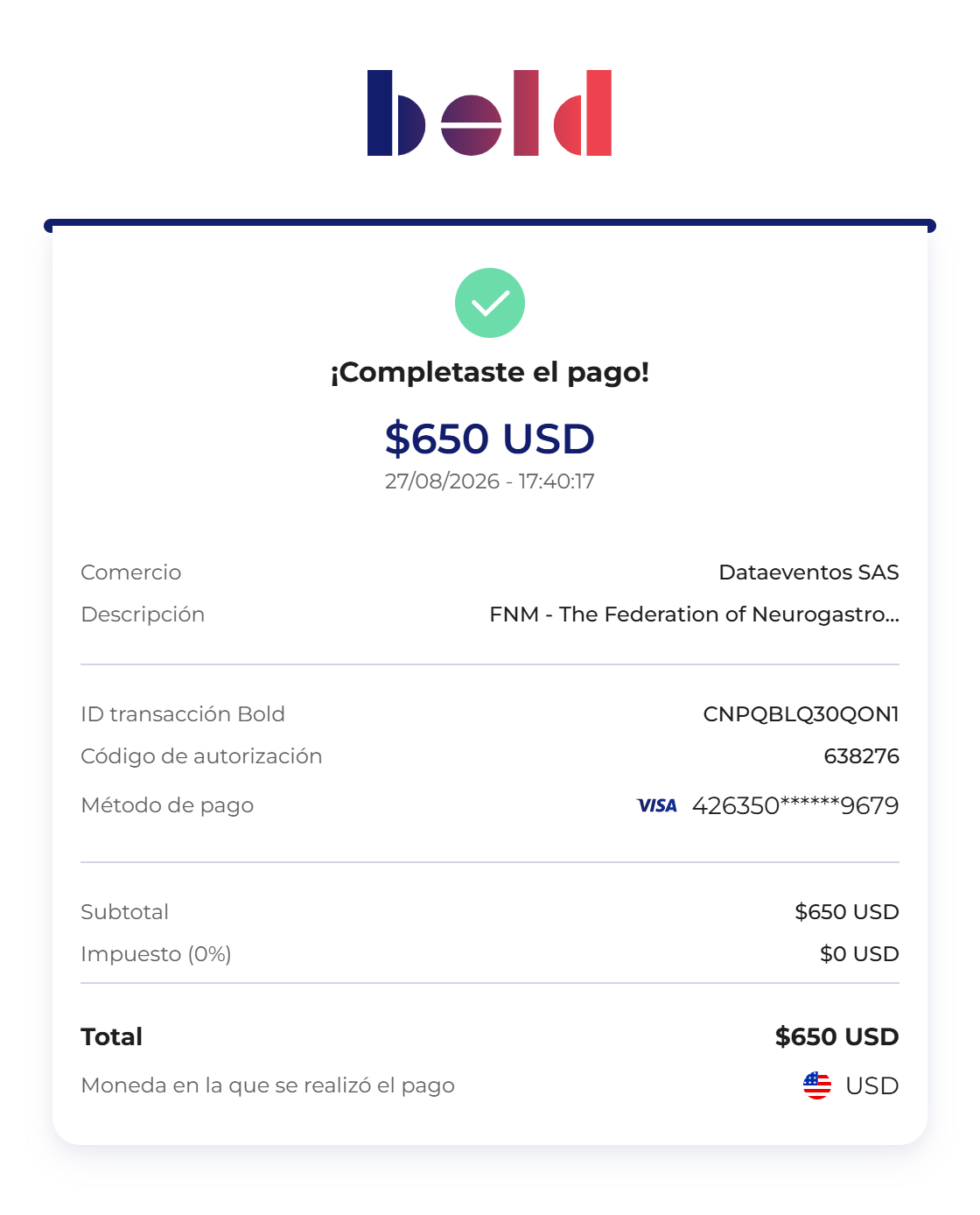The width and height of the screenshot is (980, 1215).
Task: Click the US flag currency icon
Action: click(817, 1085)
